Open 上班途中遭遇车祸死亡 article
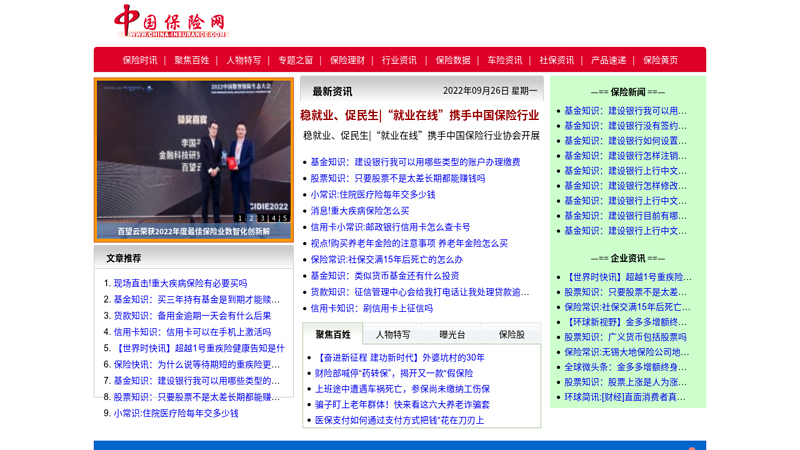Screen dimensions: 800x450 [403, 389]
